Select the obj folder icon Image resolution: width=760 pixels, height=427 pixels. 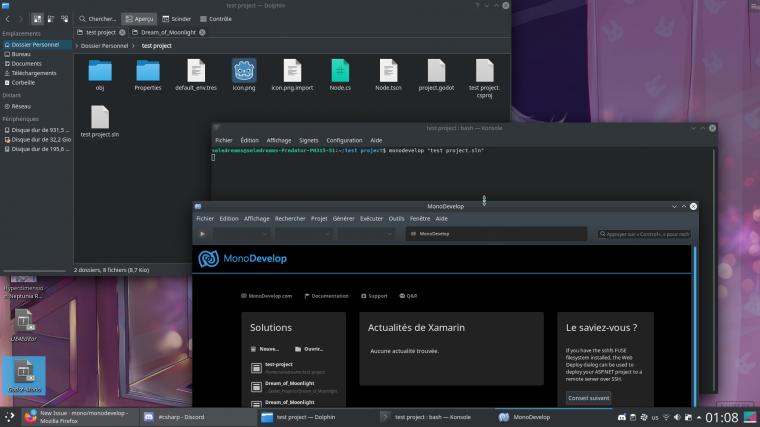tap(100, 71)
